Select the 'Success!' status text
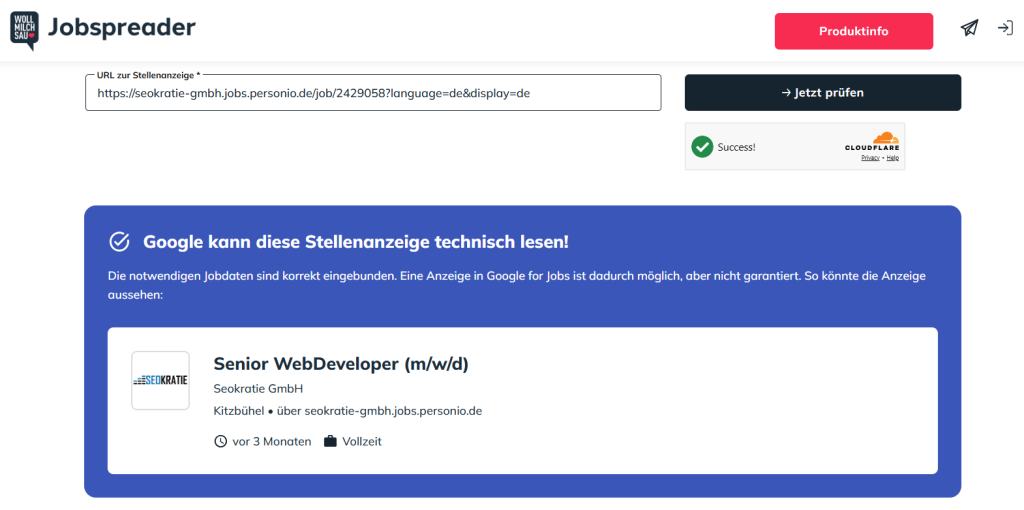Image resolution: width=1024 pixels, height=510 pixels. pyautogui.click(x=736, y=147)
